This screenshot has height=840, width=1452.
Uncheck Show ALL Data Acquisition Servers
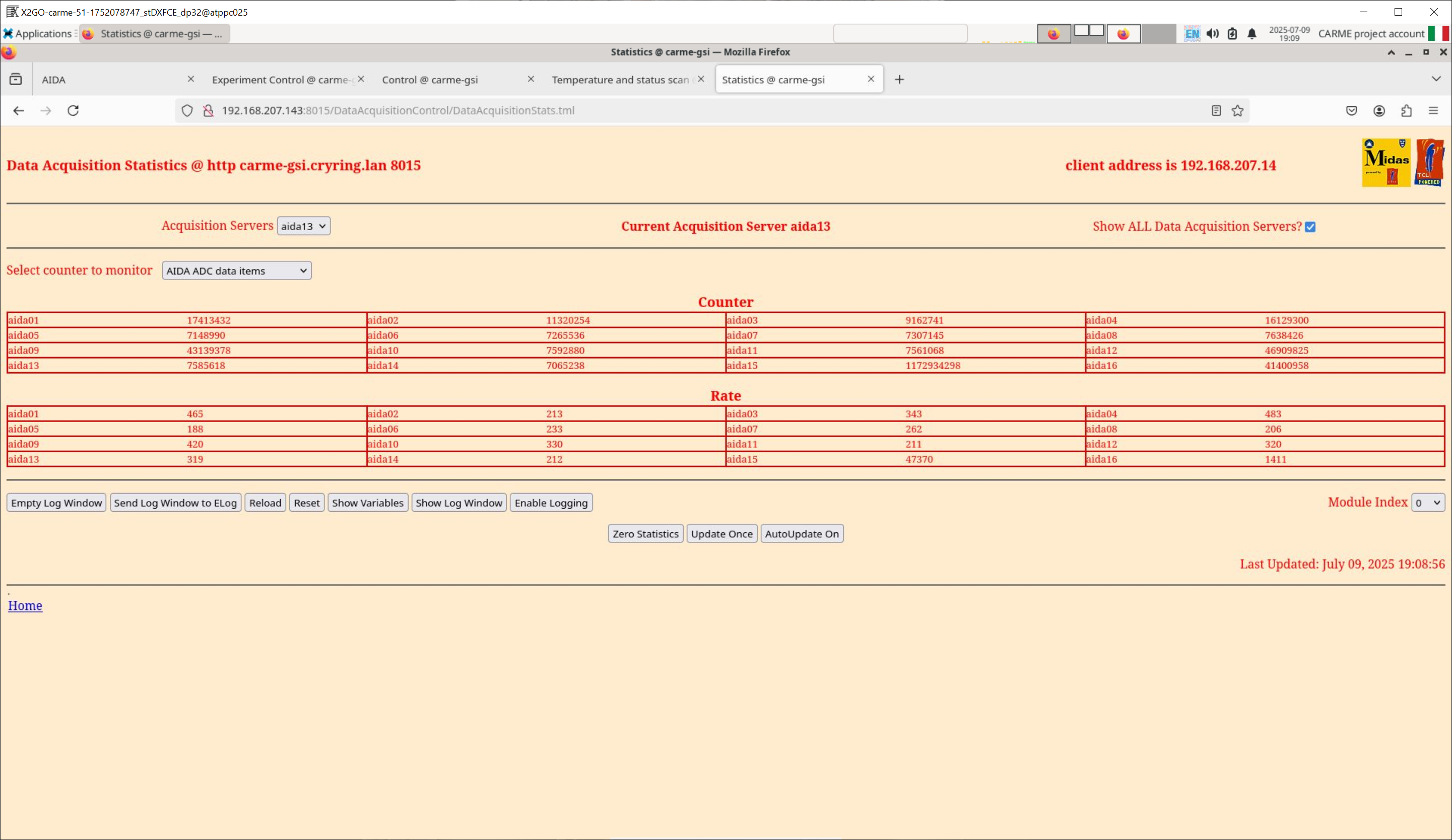[1310, 227]
